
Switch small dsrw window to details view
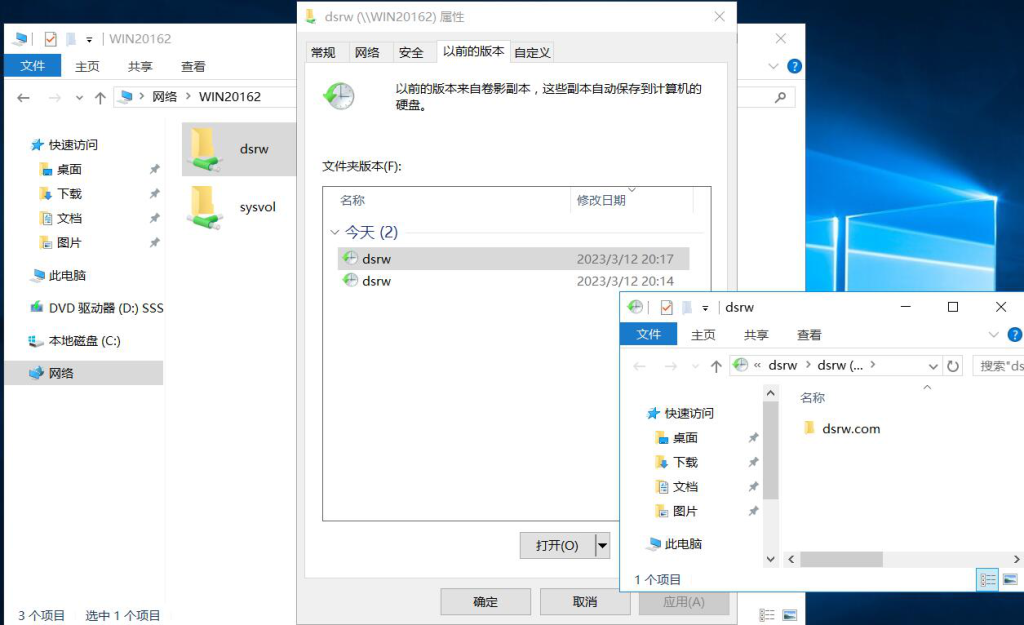click(987, 580)
